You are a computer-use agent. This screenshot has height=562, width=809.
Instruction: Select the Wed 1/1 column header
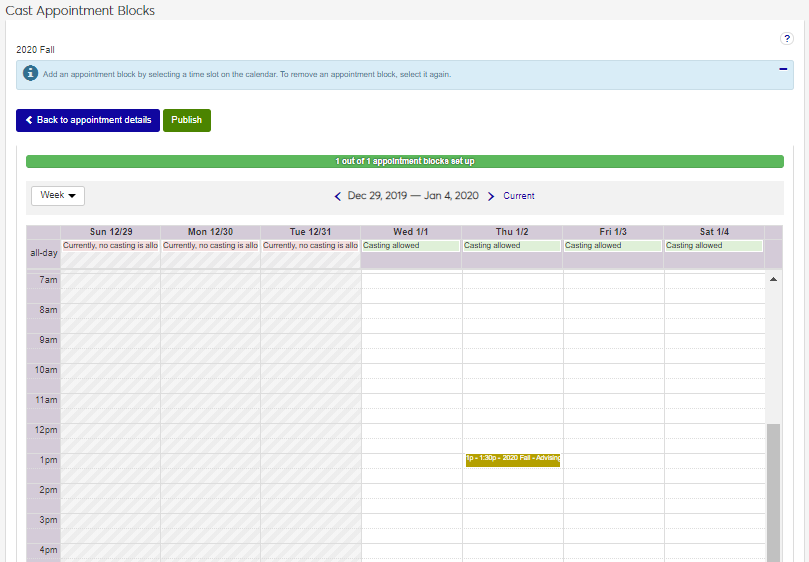(x=411, y=232)
